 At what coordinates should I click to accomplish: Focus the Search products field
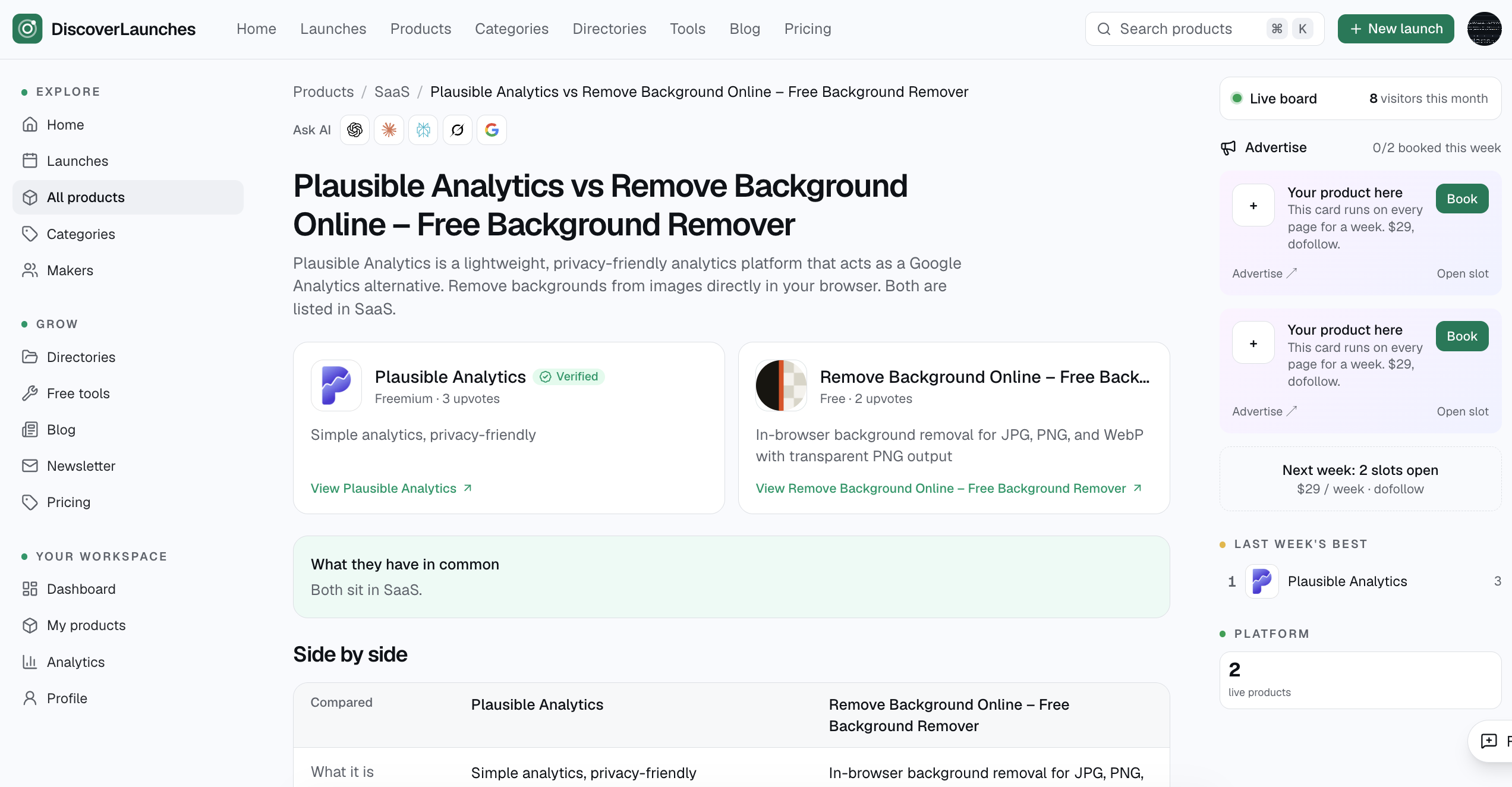coord(1205,29)
